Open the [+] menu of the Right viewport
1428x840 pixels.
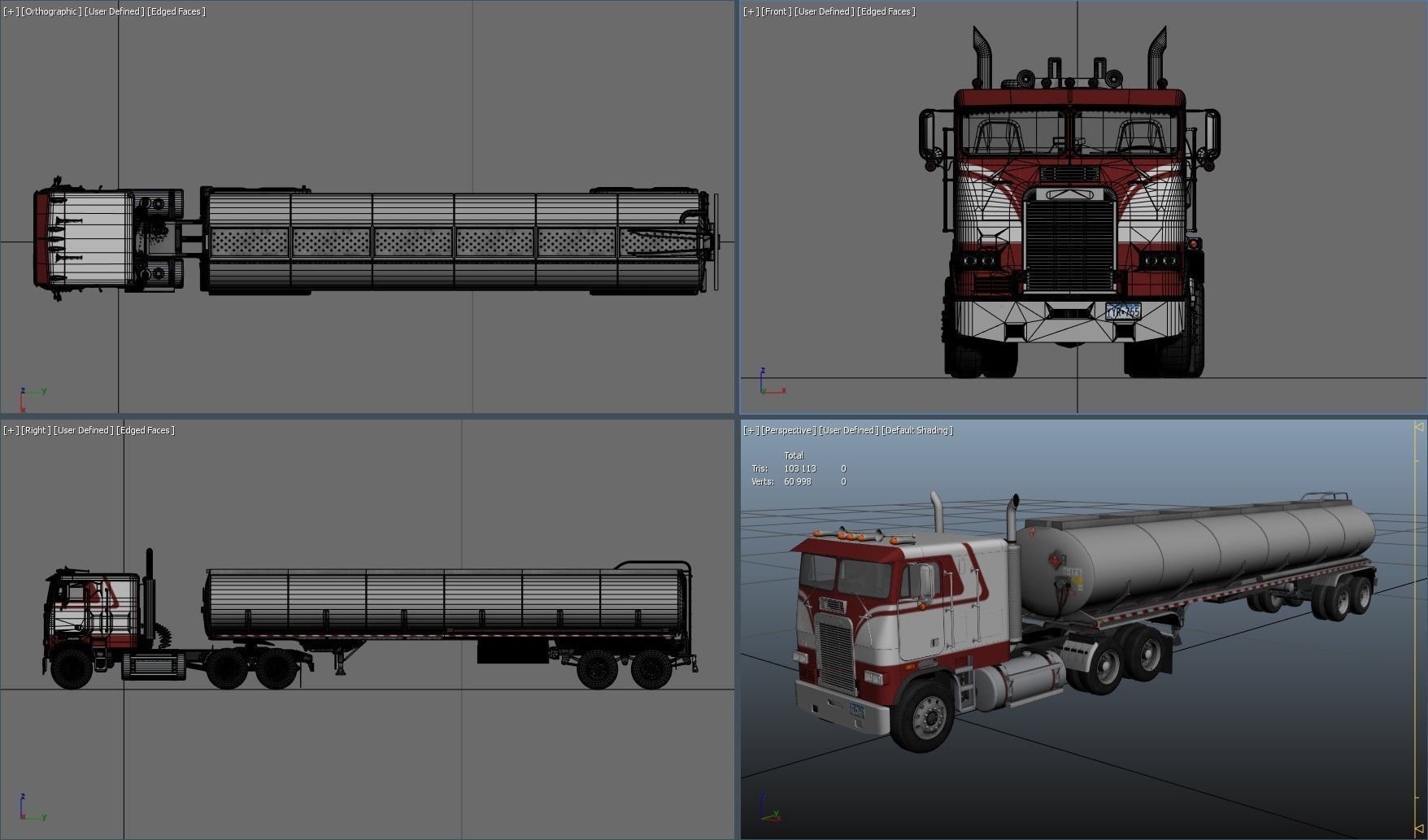tap(11, 430)
